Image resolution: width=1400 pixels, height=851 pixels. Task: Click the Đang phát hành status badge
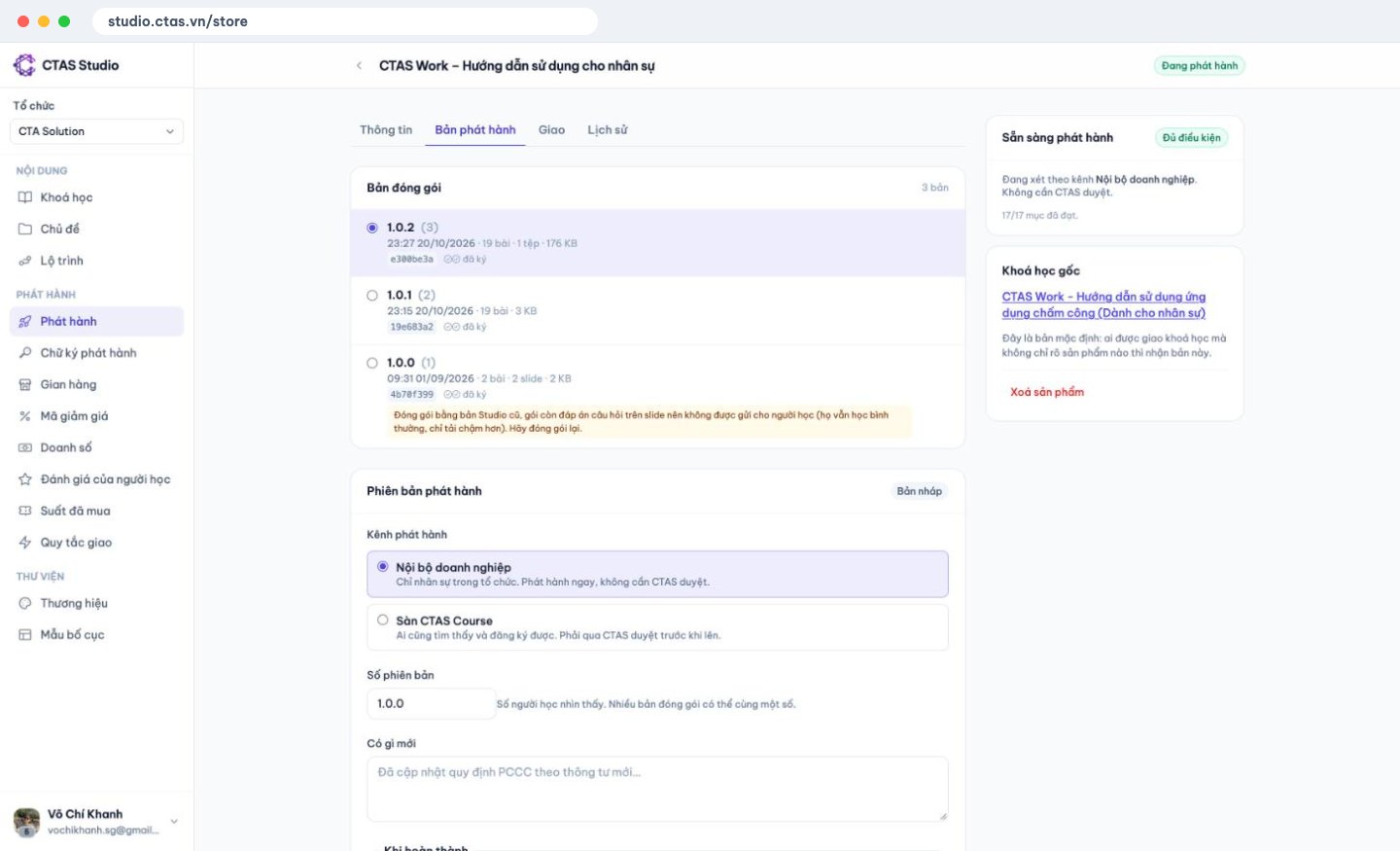1200,66
